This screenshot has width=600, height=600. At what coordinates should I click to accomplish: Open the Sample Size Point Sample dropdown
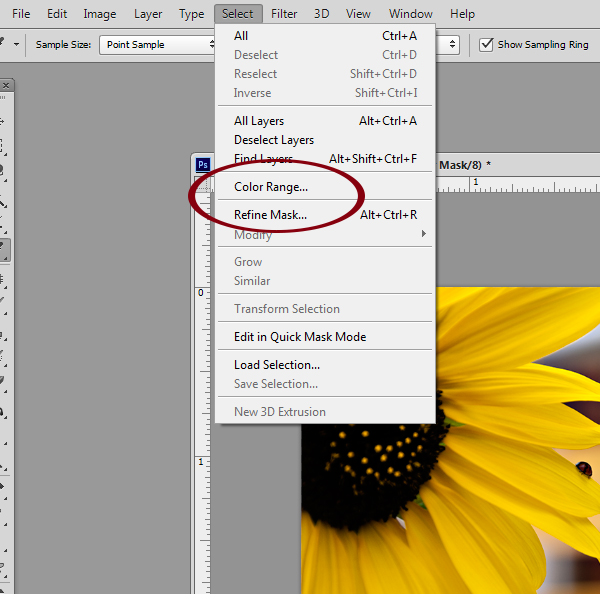click(x=157, y=45)
